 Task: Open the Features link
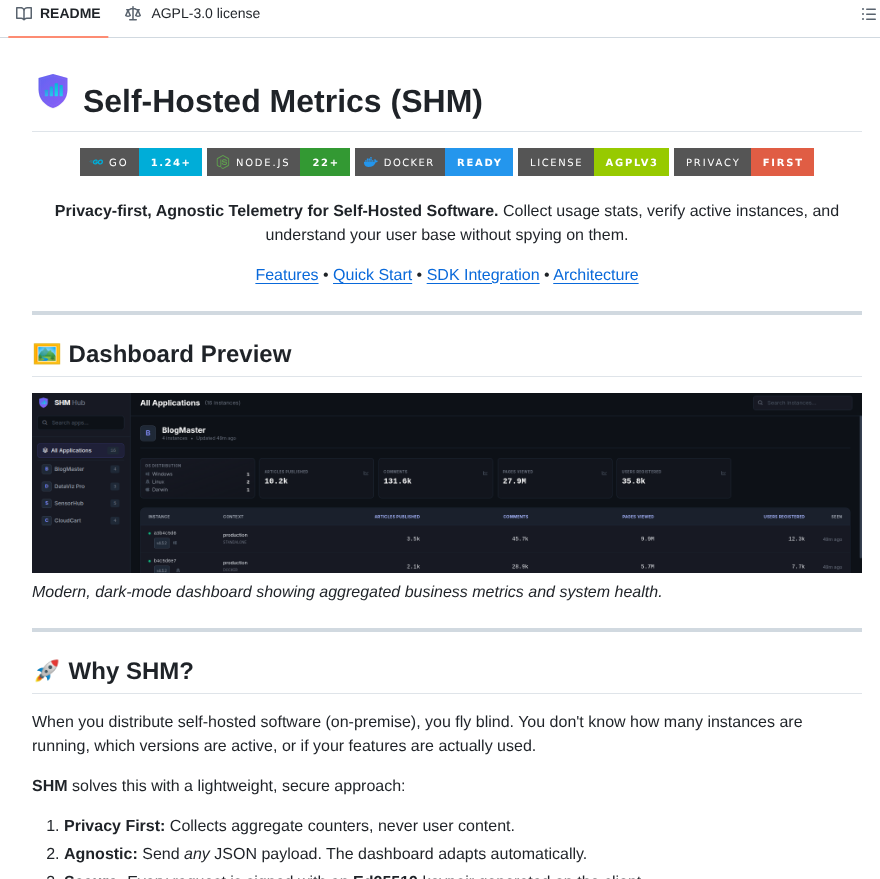click(x=287, y=274)
